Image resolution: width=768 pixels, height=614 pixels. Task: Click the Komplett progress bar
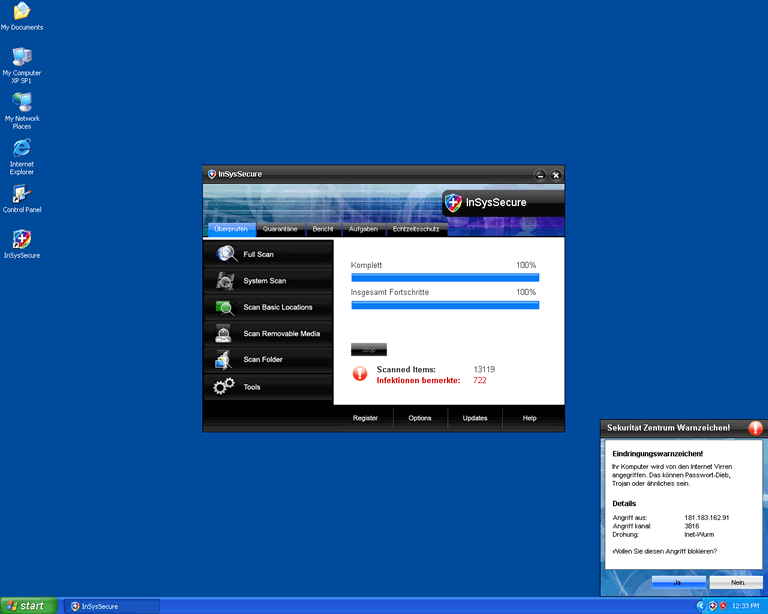tap(445, 277)
